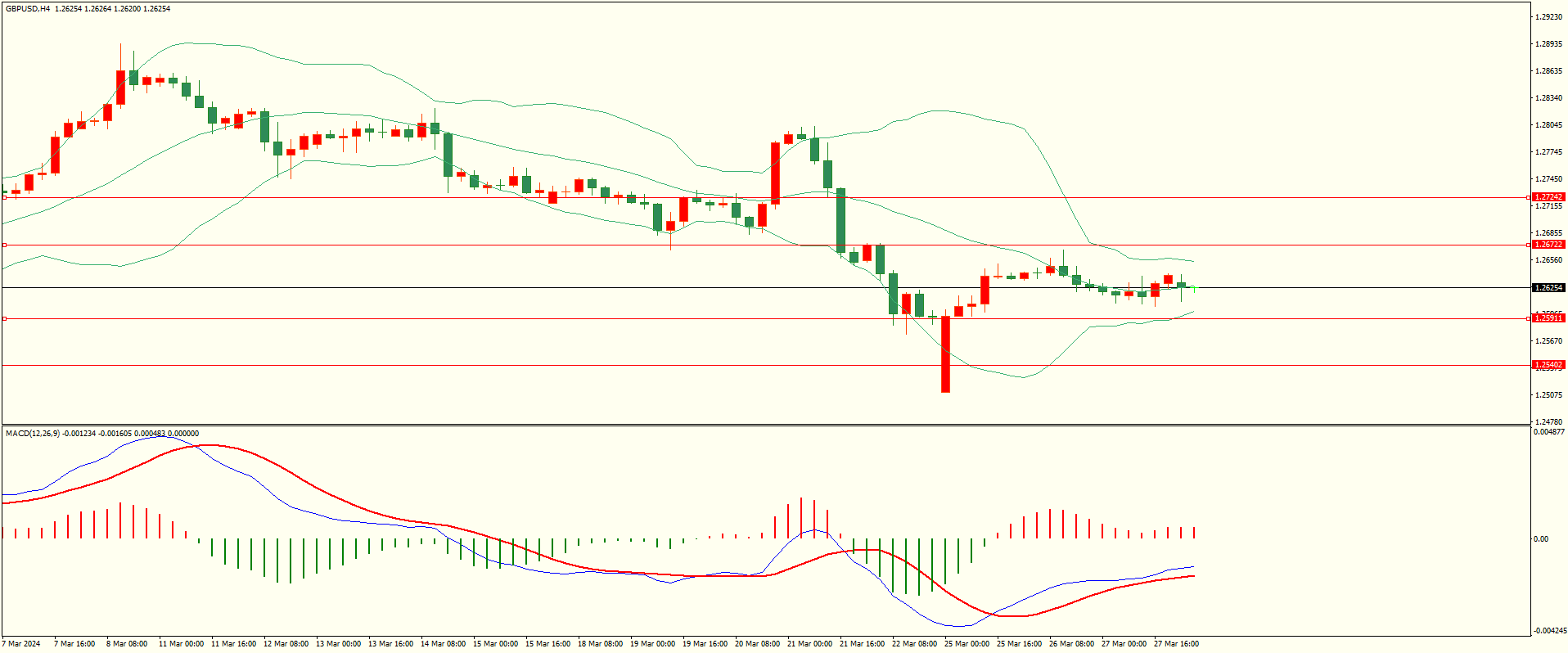Click the 0.00 MACD zero level label

1541,539
